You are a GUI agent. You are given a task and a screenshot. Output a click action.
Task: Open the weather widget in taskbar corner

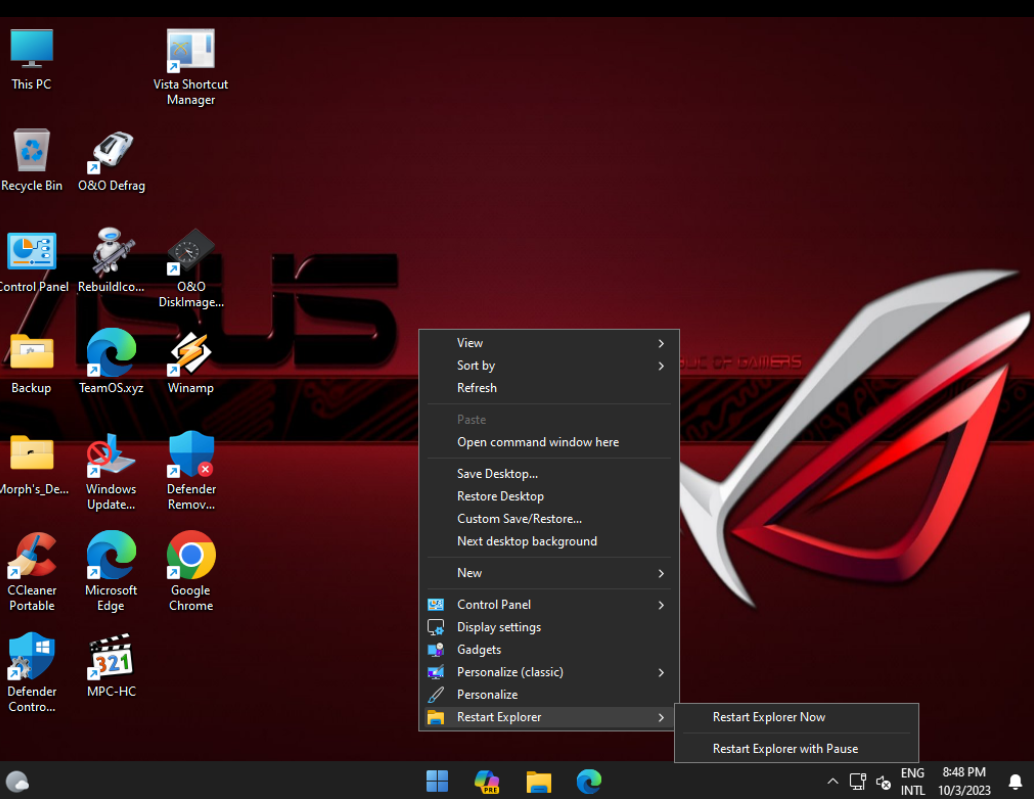17,781
